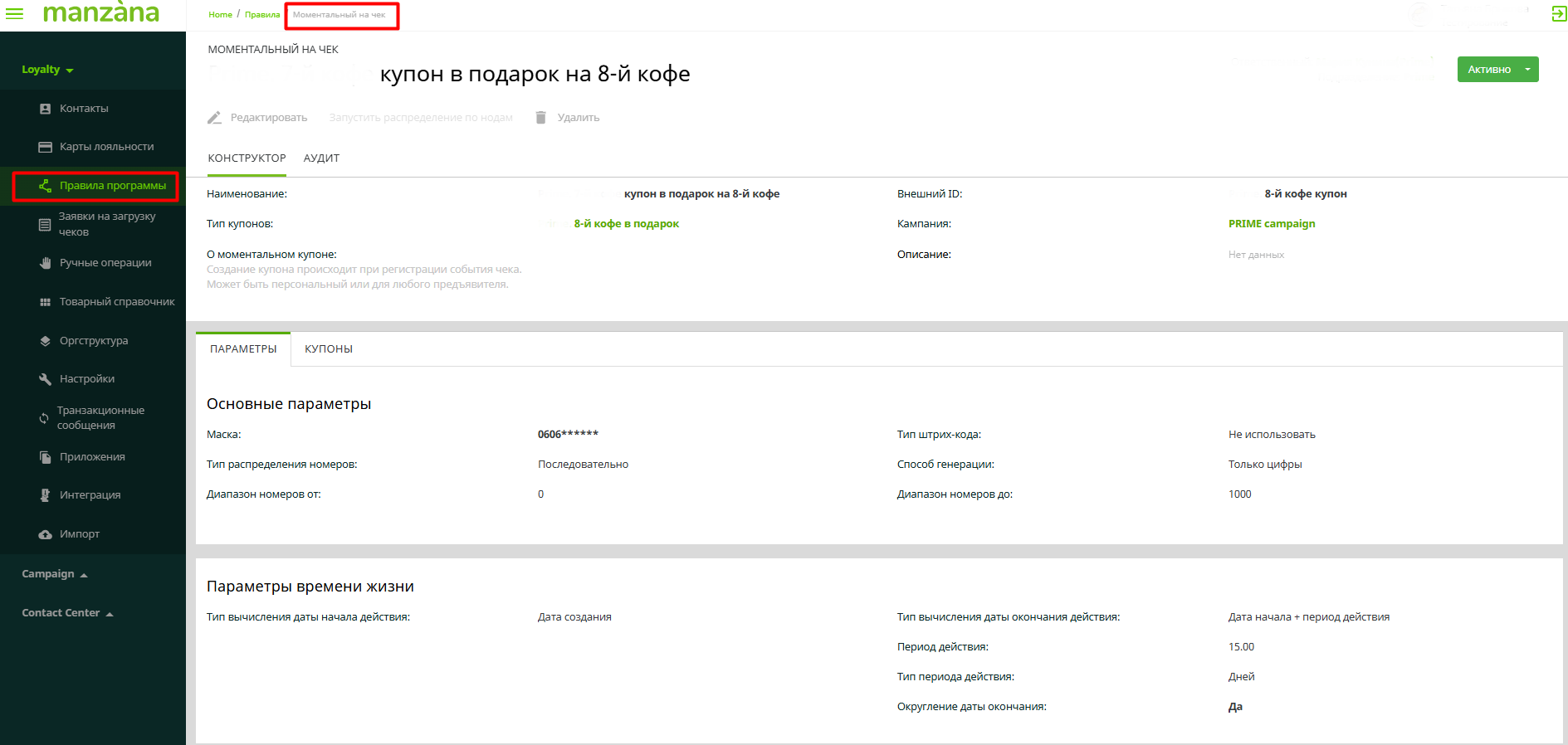Expand the Contact Center section
This screenshot has width=1568, height=745.
click(x=66, y=613)
